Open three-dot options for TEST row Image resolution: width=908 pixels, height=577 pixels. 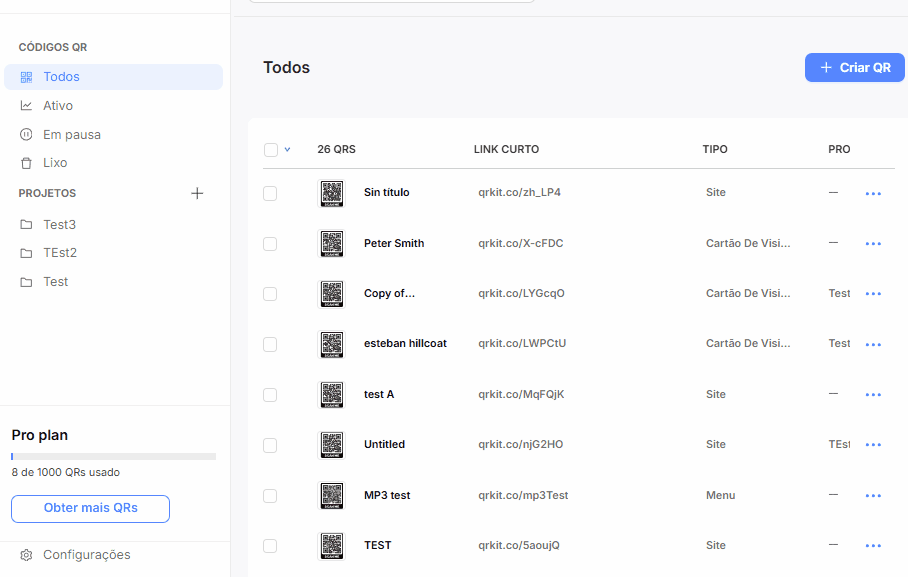coord(872,545)
